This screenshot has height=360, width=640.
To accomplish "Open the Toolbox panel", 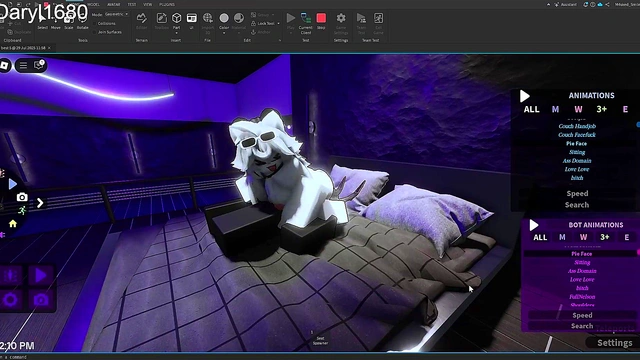I will (162, 21).
